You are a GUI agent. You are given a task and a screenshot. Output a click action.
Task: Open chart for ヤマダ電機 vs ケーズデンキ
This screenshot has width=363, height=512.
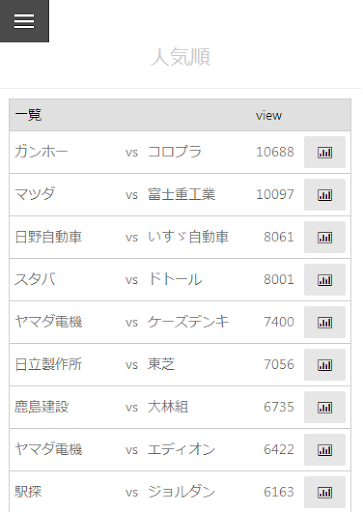pyautogui.click(x=324, y=322)
